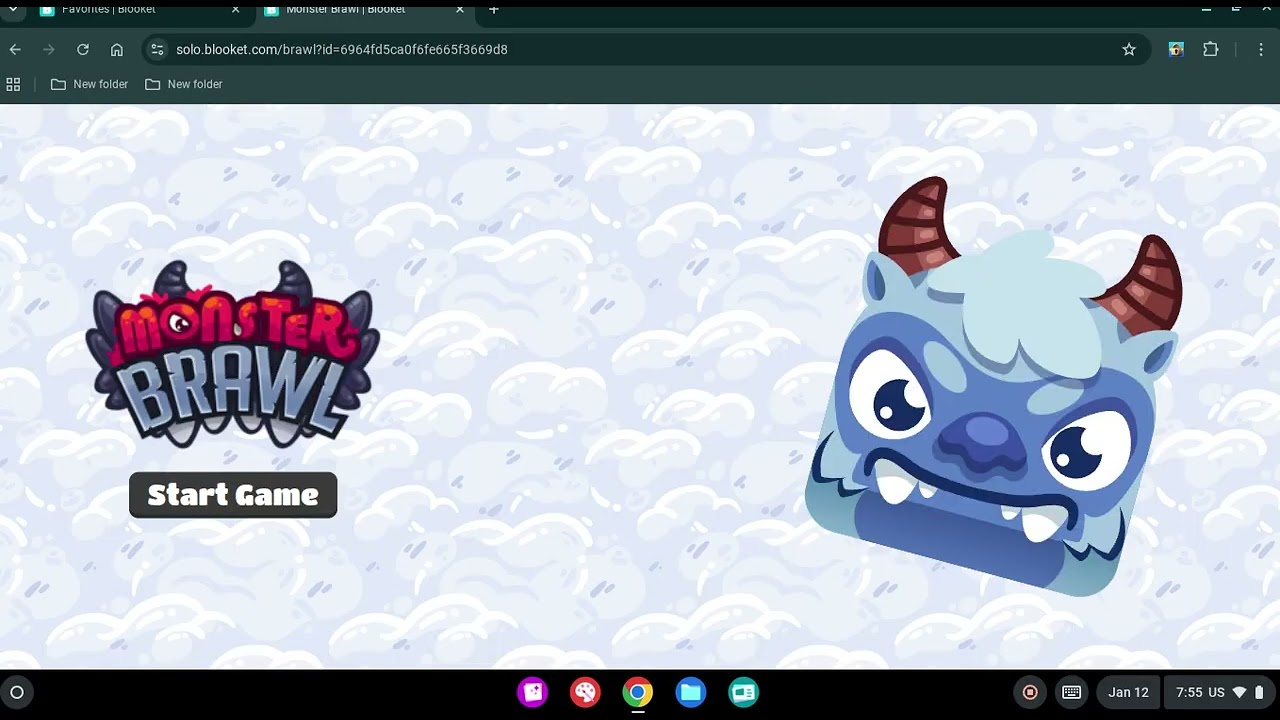Screen dimensions: 1280x720
Task: Open the first New folder bookmark
Action: pyautogui.click(x=90, y=84)
